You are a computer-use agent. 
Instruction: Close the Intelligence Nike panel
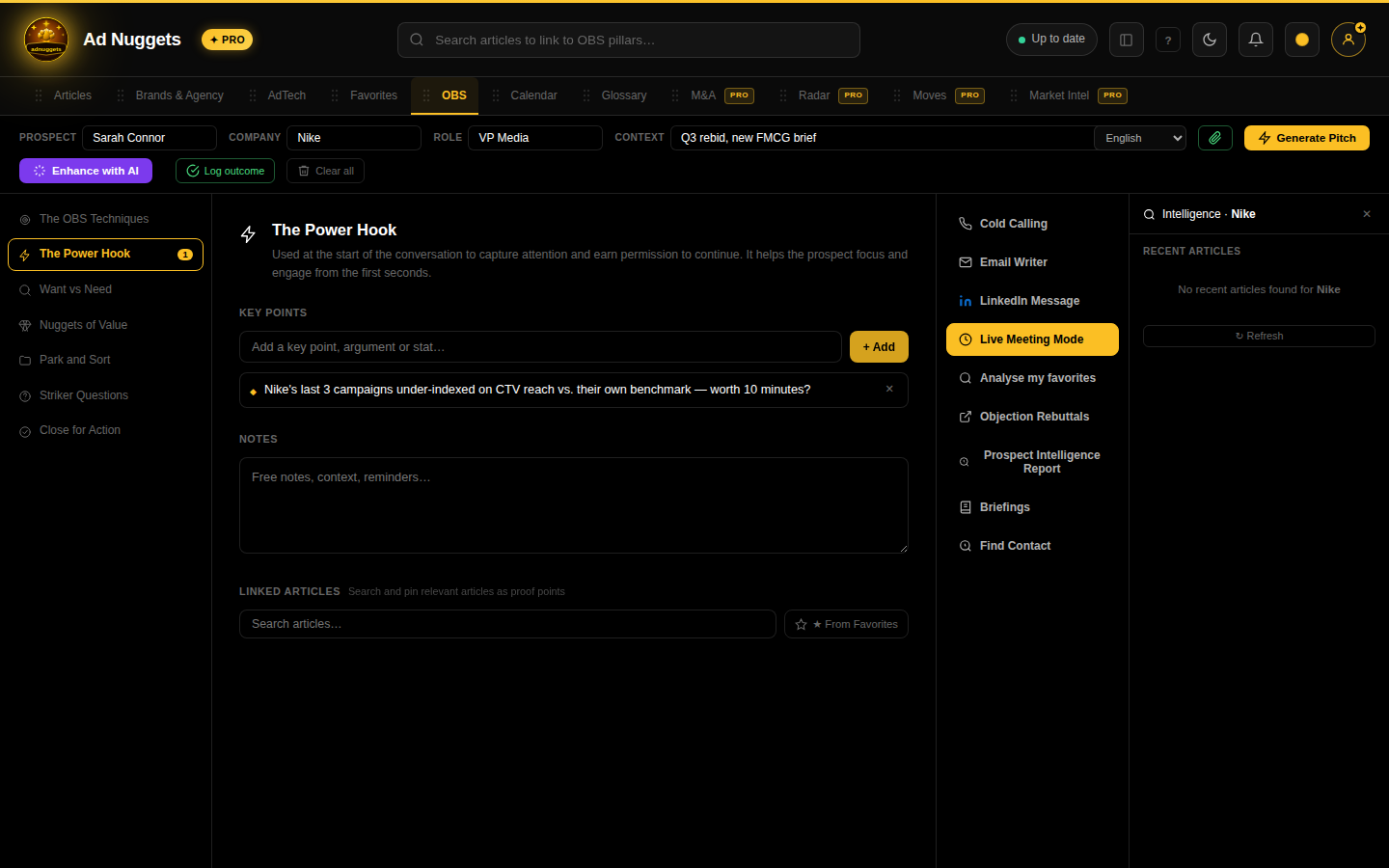(x=1367, y=214)
